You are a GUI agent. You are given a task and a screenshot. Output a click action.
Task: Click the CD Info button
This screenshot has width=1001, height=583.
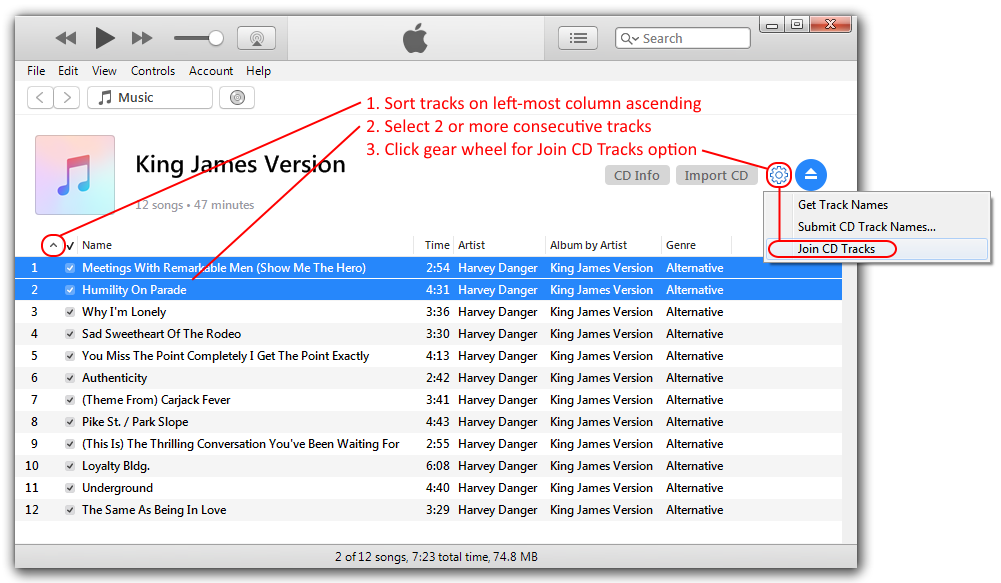click(636, 175)
